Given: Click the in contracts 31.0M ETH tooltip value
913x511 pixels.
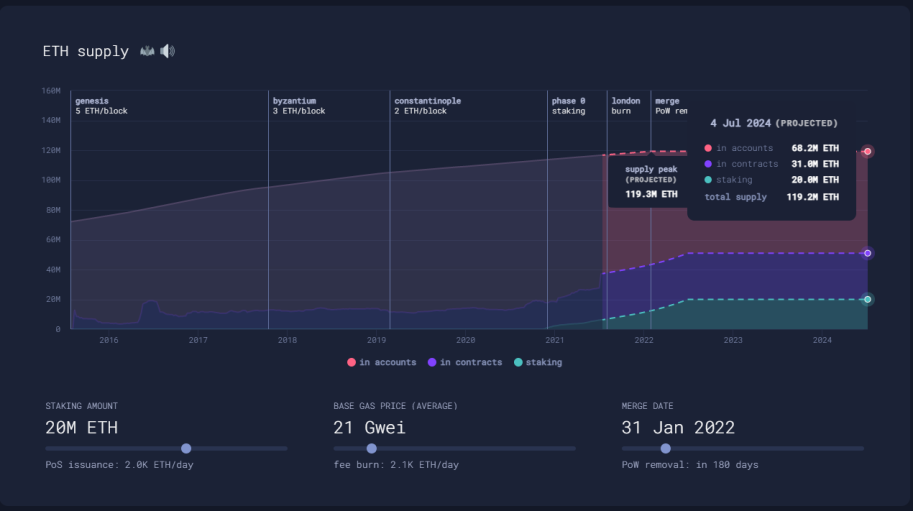Looking at the screenshot, I should [x=815, y=164].
